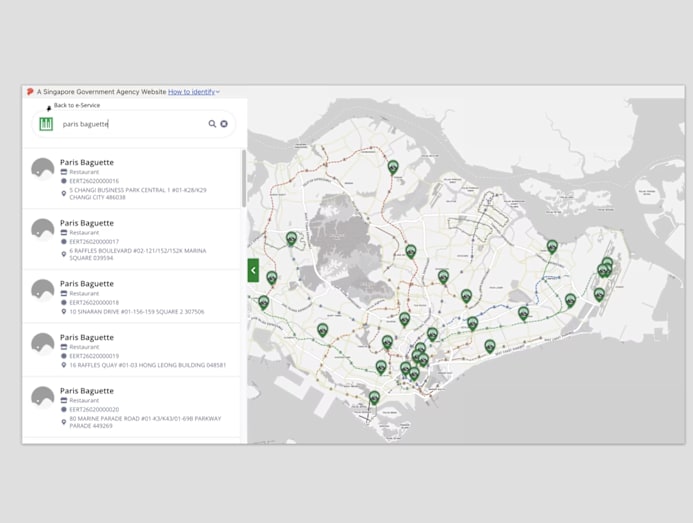The width and height of the screenshot is (693, 523).
Task: Select the southernmost green map pin
Action: point(374,397)
